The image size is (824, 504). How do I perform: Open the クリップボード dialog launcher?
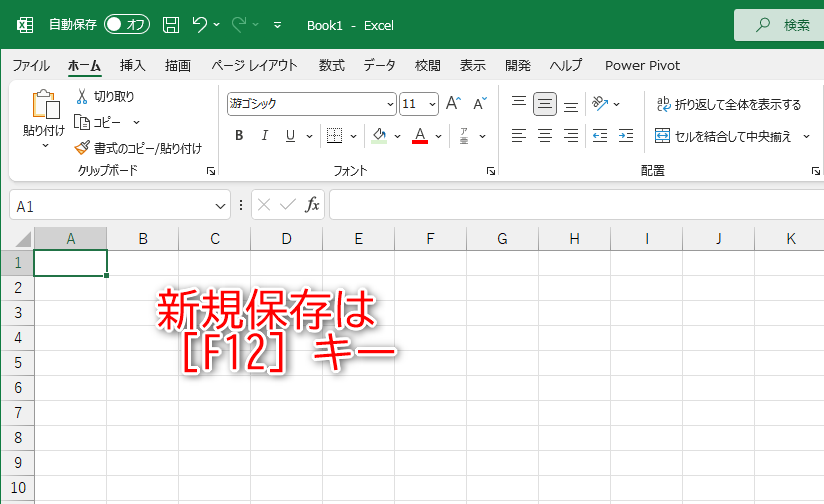point(211,171)
